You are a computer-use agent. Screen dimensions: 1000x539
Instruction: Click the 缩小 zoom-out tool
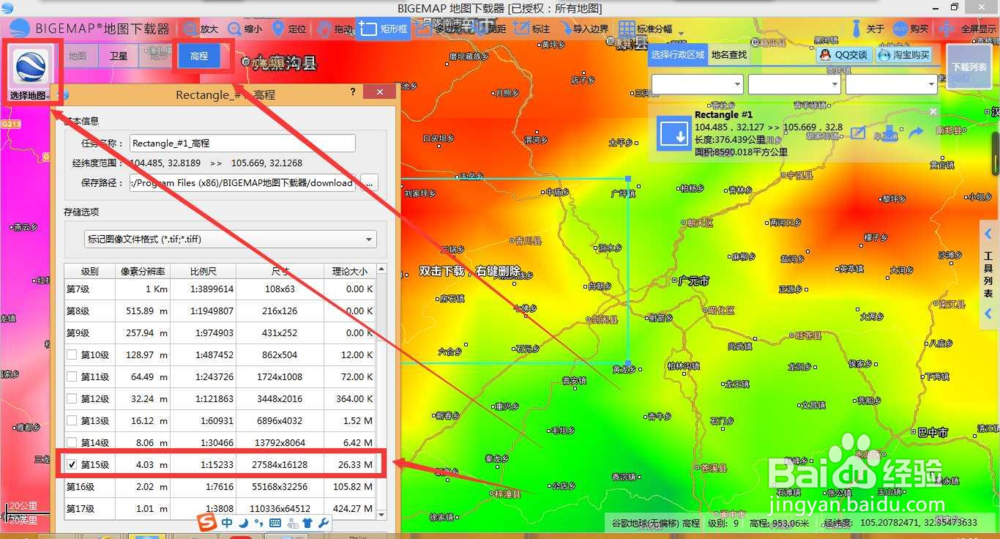(x=245, y=29)
